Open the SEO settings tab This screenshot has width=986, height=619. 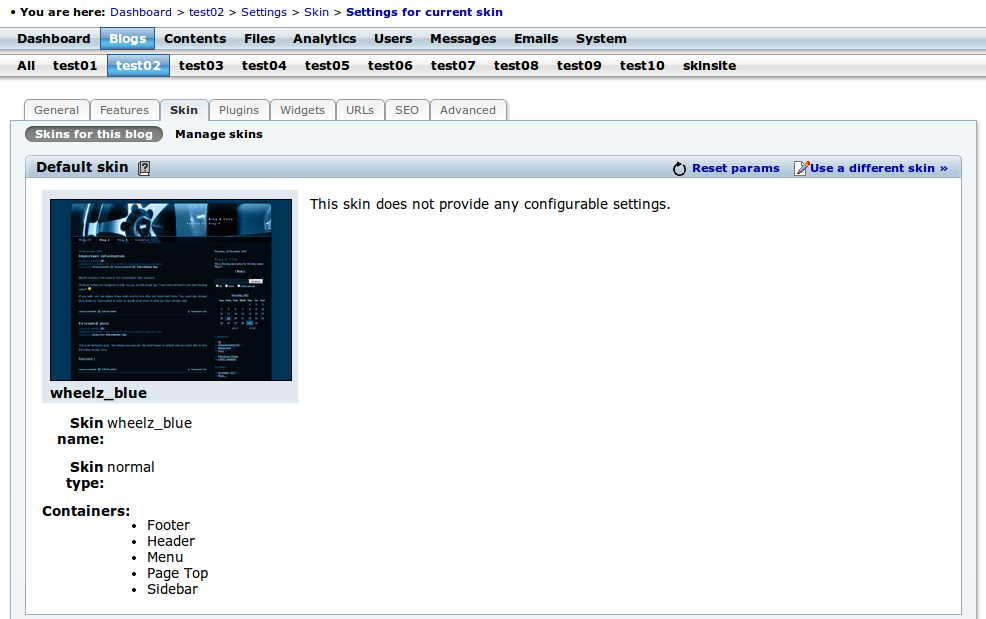point(407,110)
